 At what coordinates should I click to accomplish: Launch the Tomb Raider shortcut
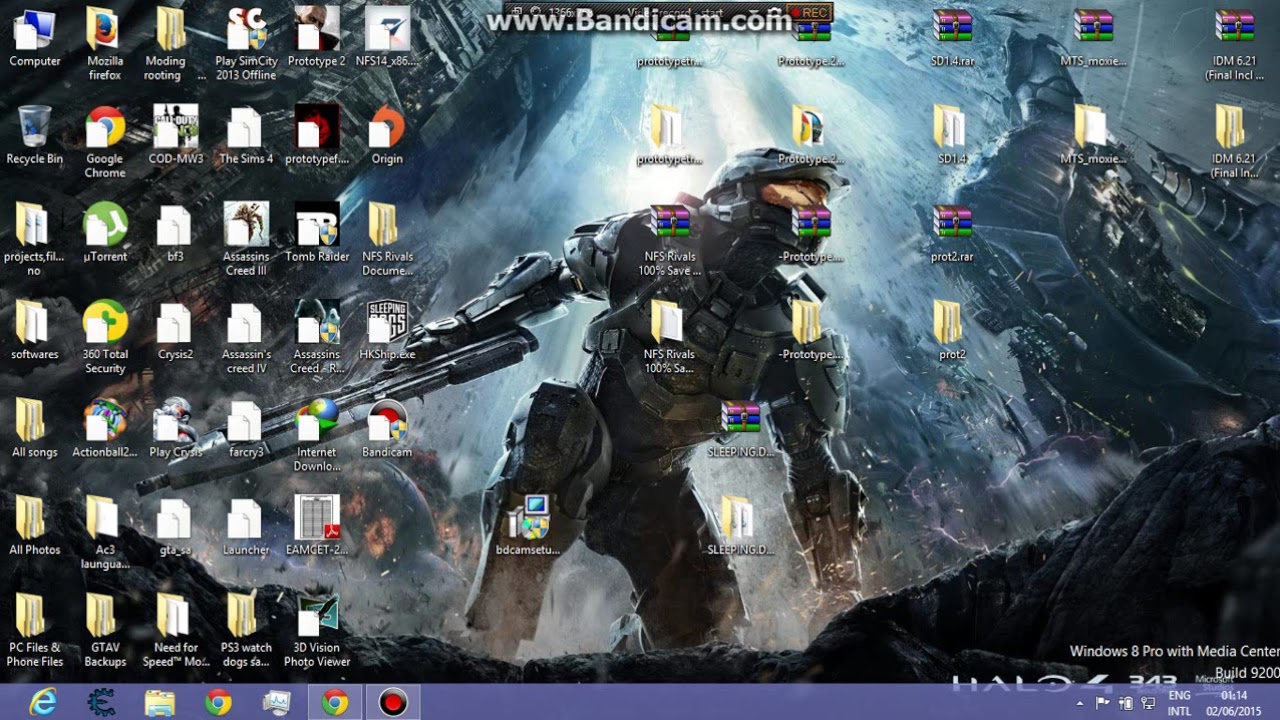tap(317, 233)
